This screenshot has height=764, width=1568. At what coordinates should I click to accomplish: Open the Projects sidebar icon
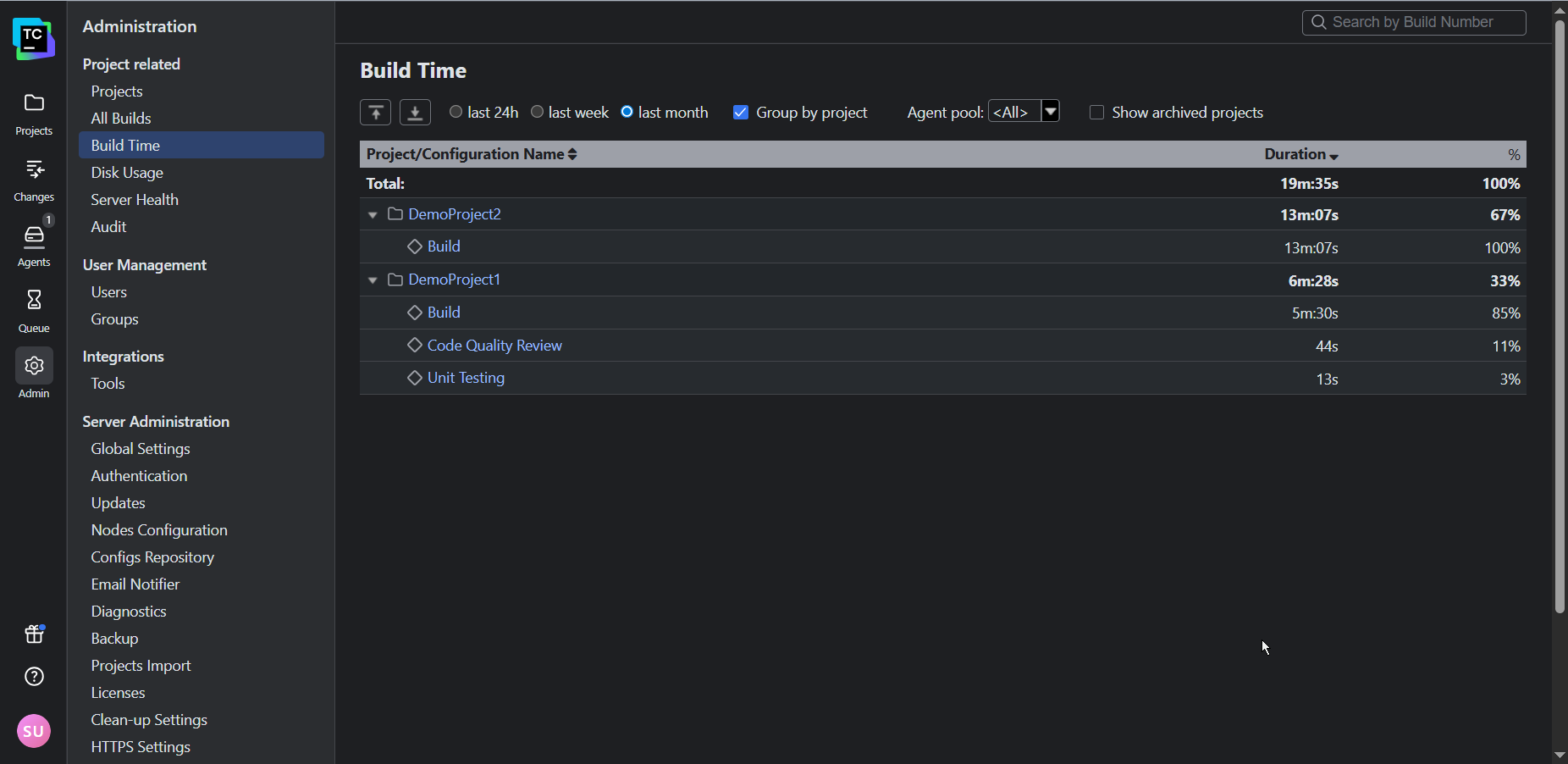[x=34, y=113]
